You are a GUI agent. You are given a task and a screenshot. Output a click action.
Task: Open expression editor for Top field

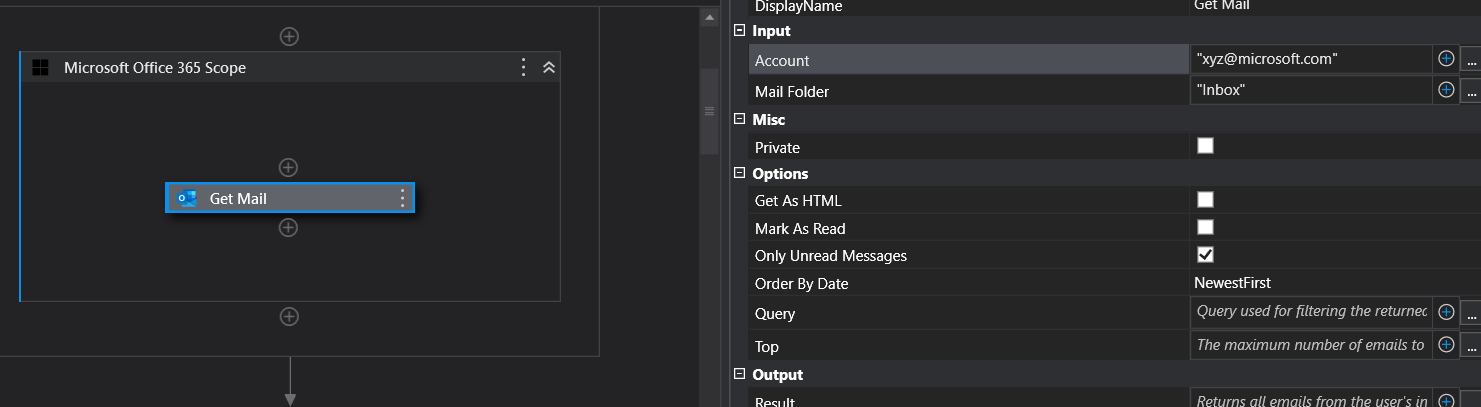point(1470,346)
